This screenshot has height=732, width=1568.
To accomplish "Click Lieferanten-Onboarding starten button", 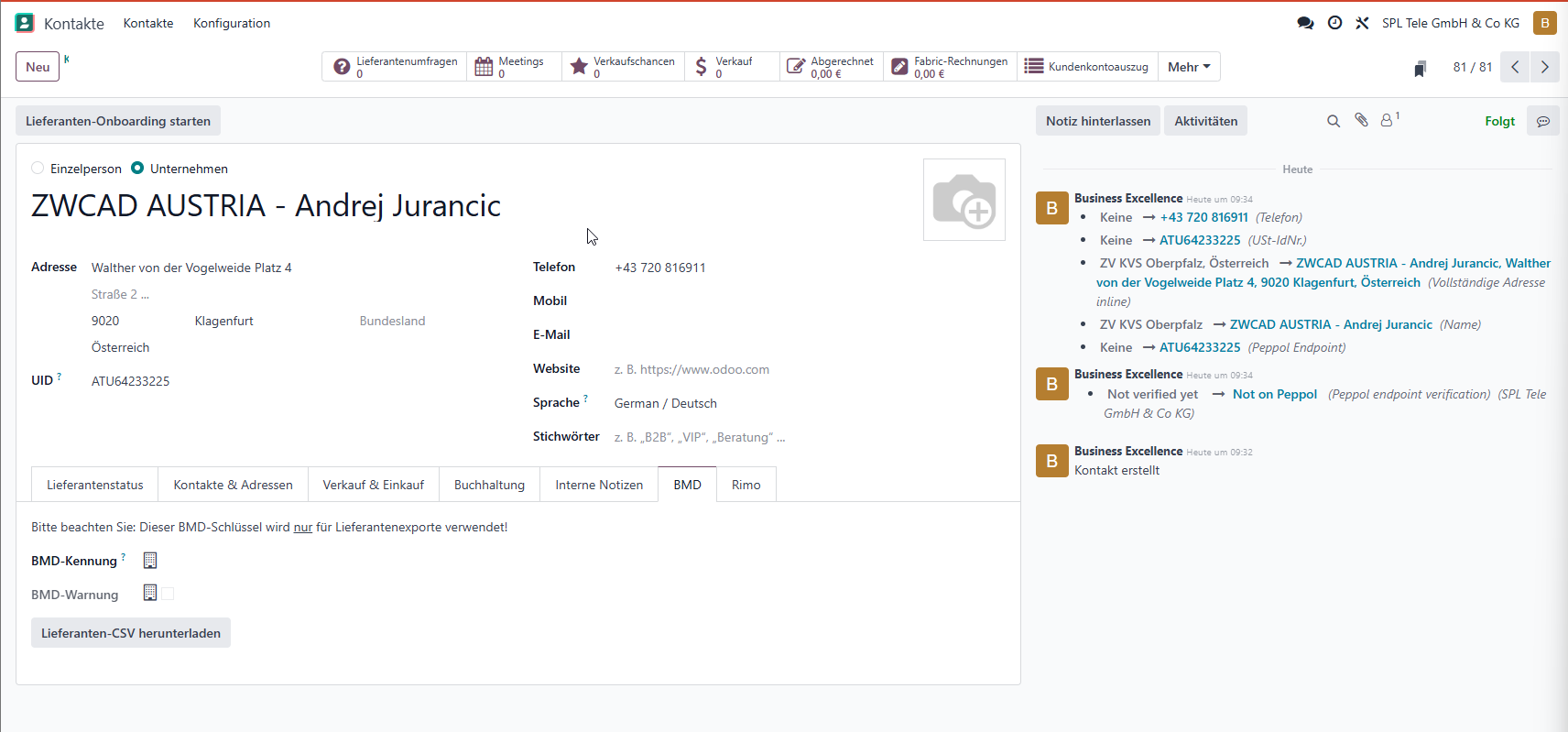I will point(118,121).
